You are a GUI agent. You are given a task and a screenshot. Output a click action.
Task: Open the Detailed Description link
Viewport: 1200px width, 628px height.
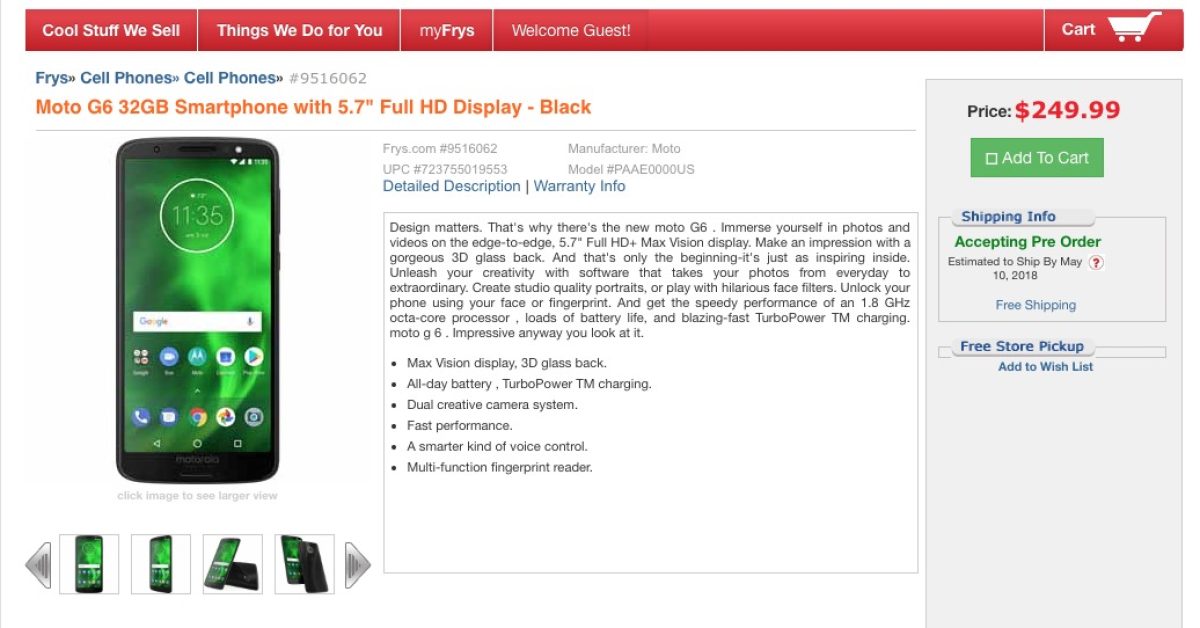[452, 186]
